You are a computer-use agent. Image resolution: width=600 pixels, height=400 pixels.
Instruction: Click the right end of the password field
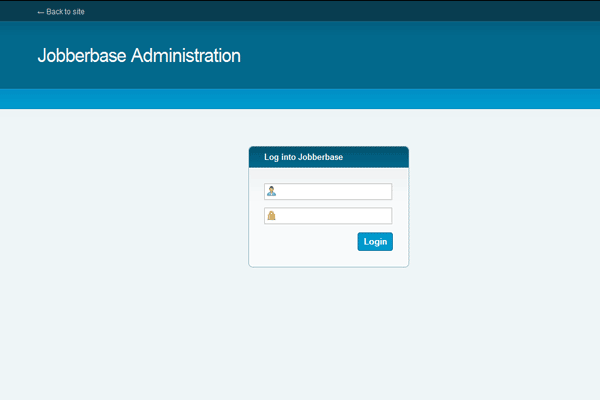click(x=383, y=216)
